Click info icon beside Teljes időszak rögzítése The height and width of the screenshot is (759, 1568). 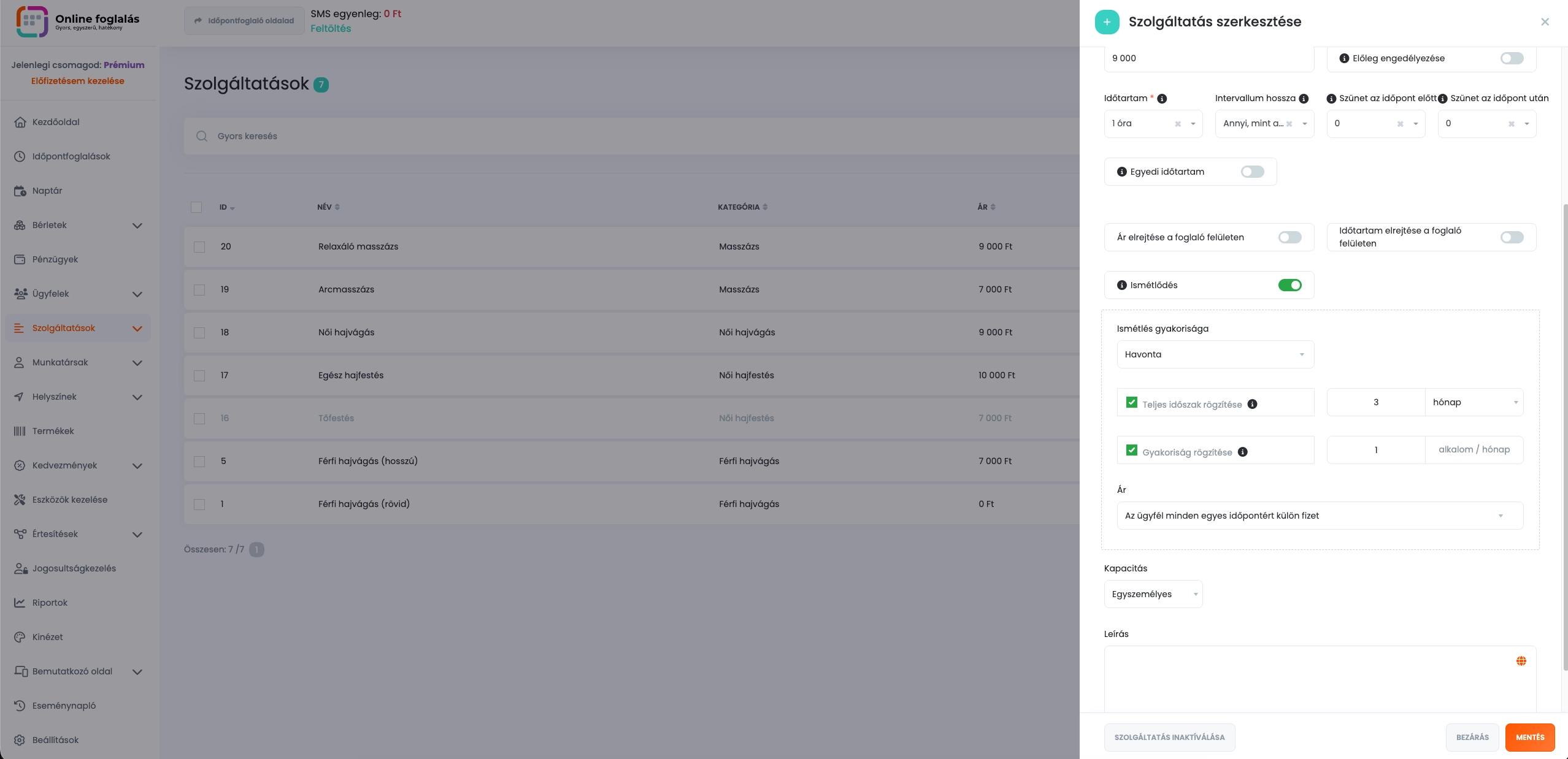1253,404
